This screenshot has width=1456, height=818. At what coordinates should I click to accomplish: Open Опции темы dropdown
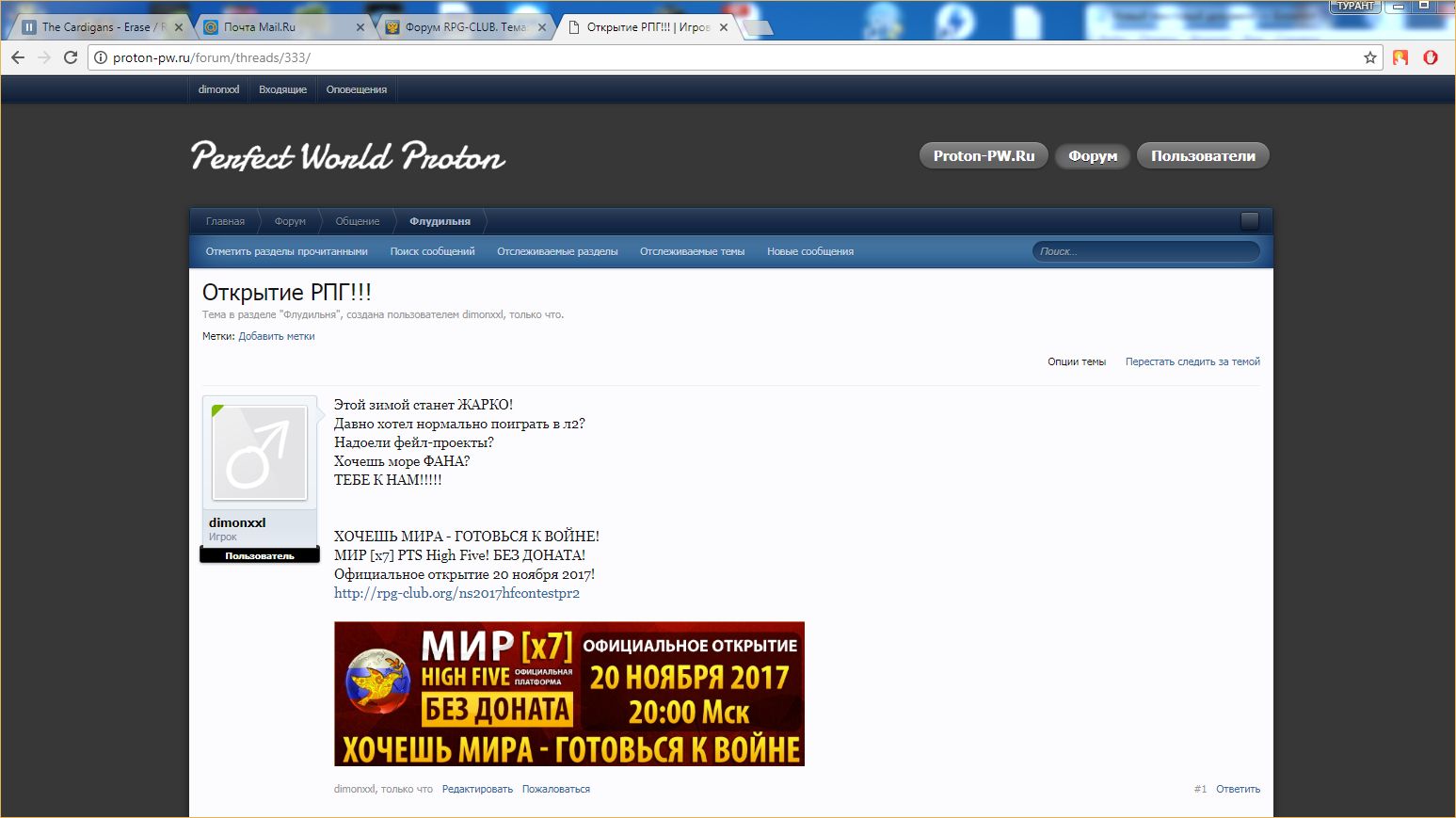coord(1077,361)
